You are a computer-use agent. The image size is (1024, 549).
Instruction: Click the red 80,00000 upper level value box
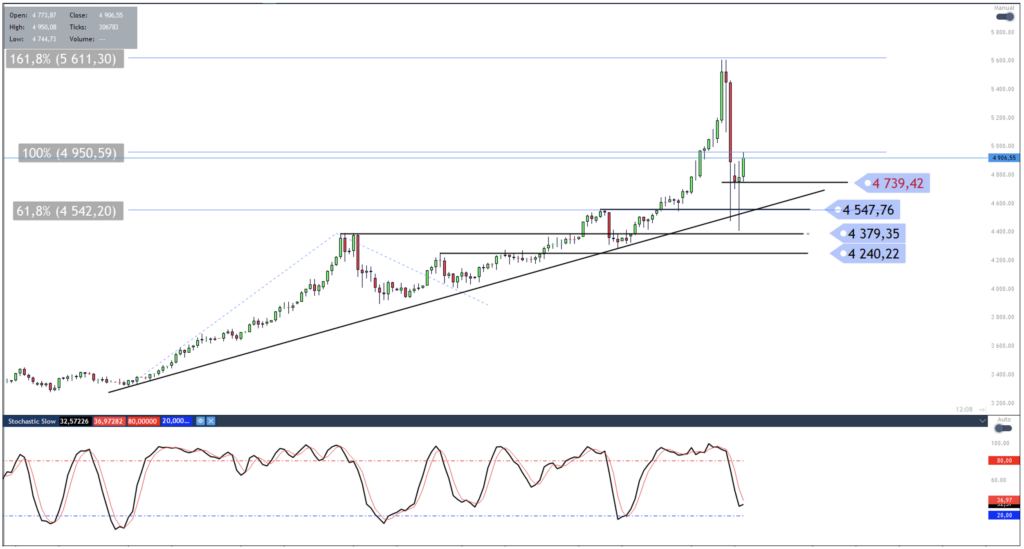(143, 423)
